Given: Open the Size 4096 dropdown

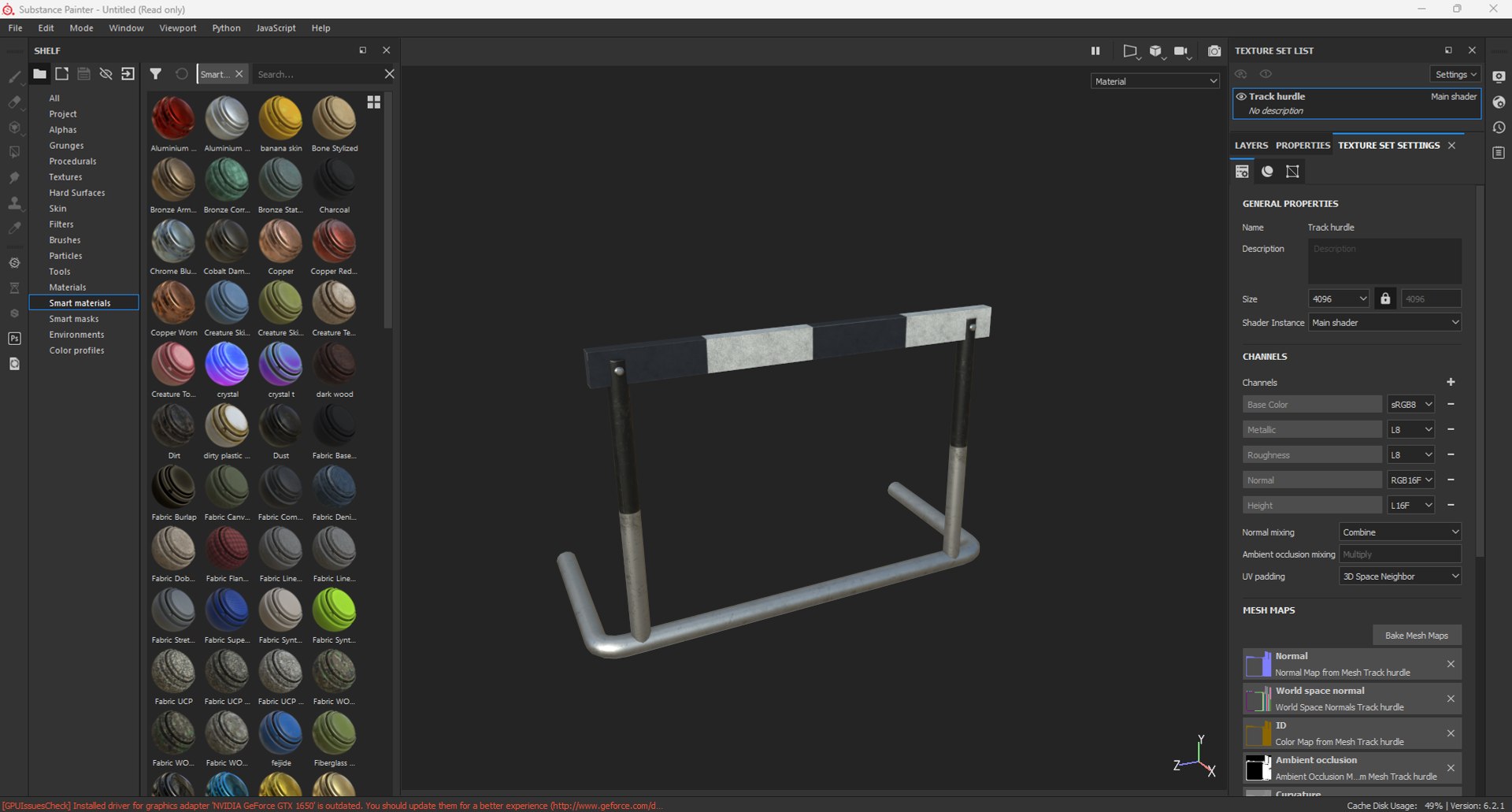Looking at the screenshot, I should click(1339, 298).
